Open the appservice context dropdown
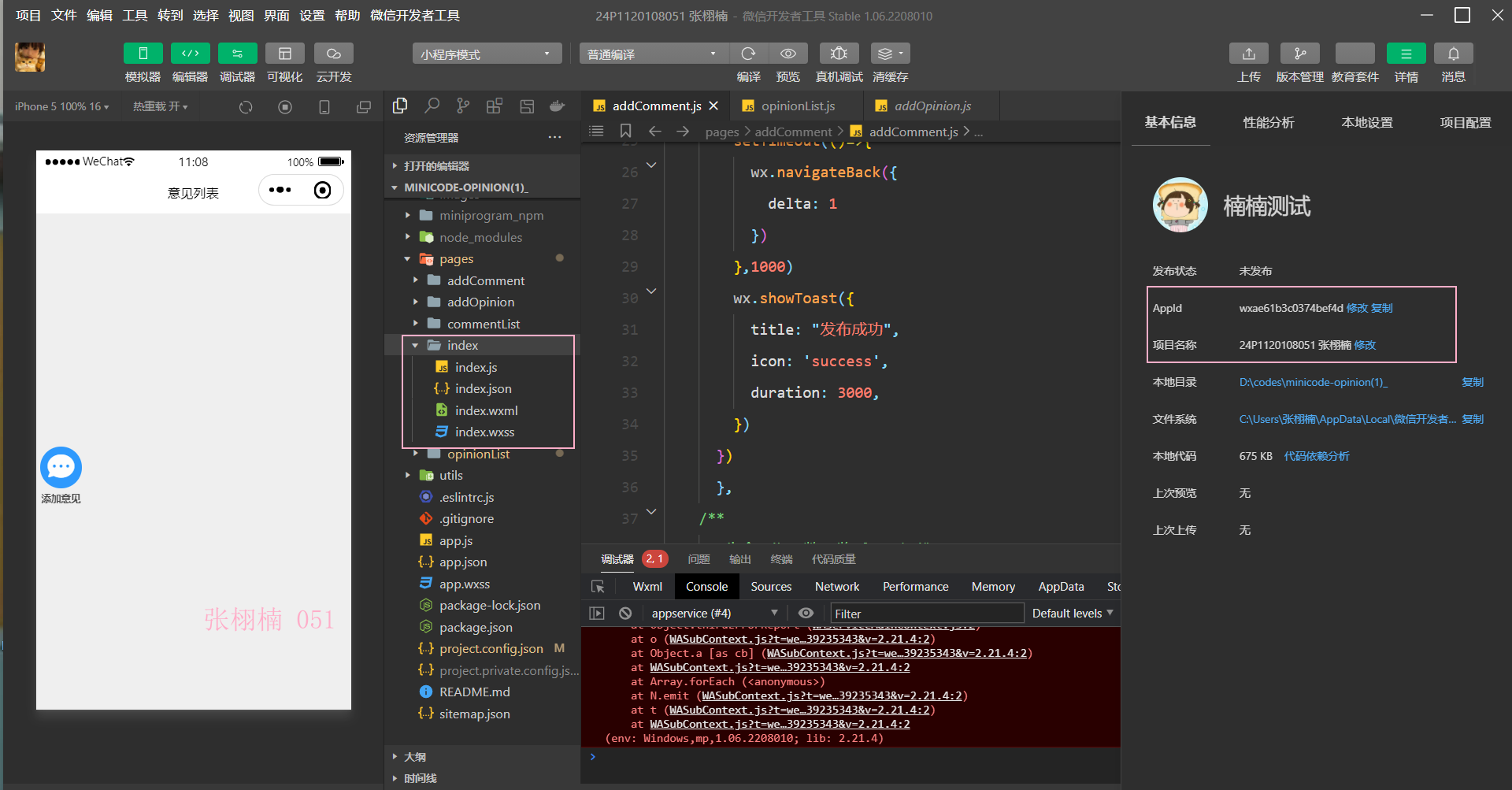 click(713, 613)
